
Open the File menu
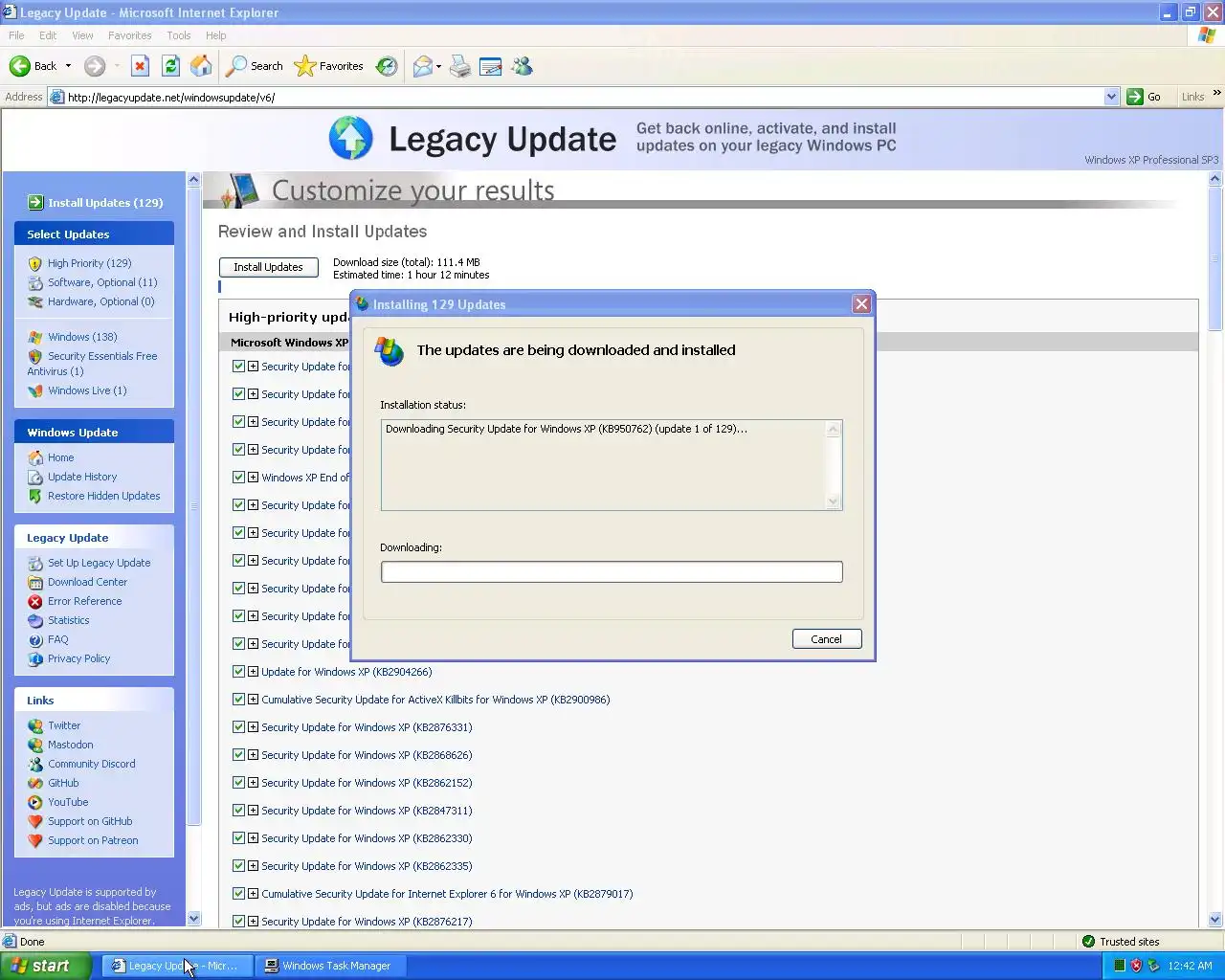pos(16,35)
